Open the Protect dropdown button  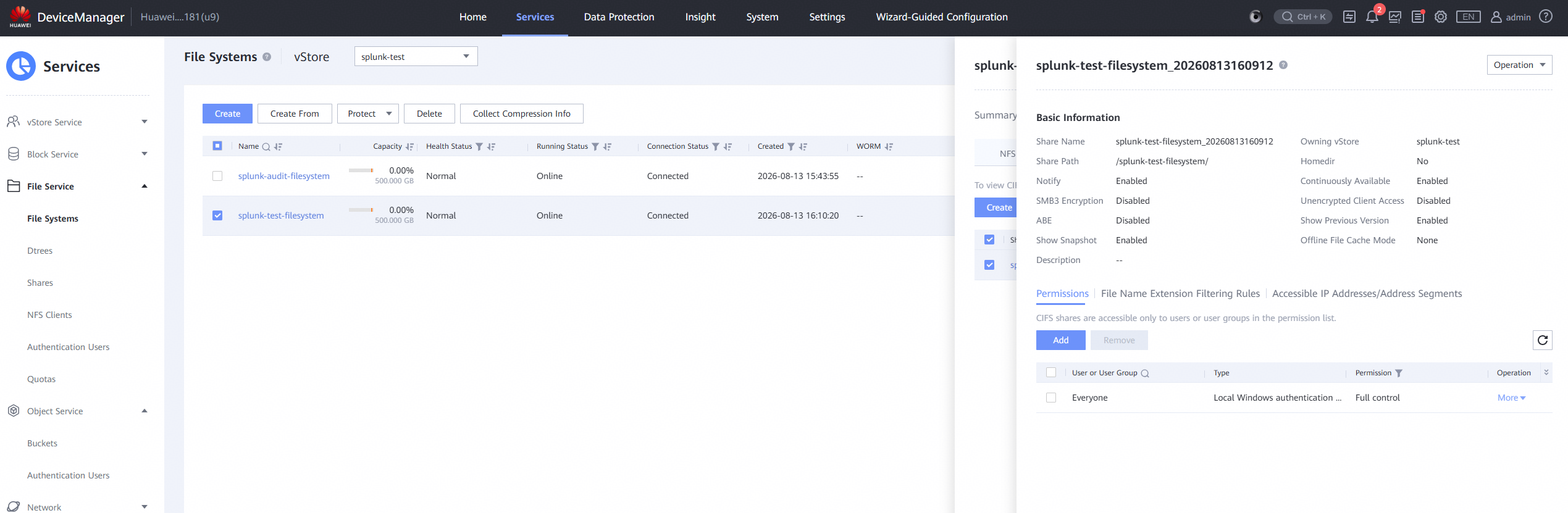pyautogui.click(x=368, y=114)
